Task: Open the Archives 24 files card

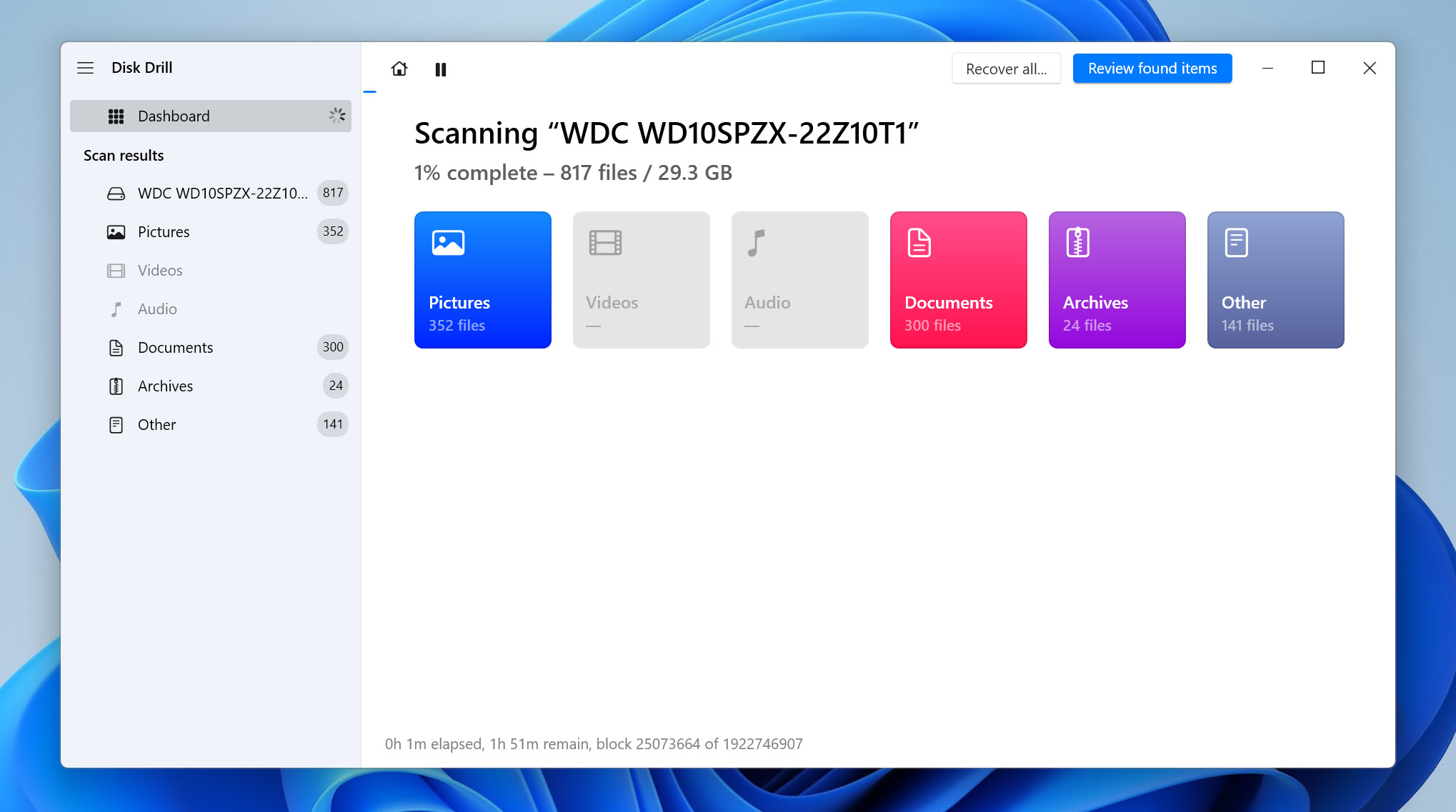Action: pyautogui.click(x=1117, y=280)
